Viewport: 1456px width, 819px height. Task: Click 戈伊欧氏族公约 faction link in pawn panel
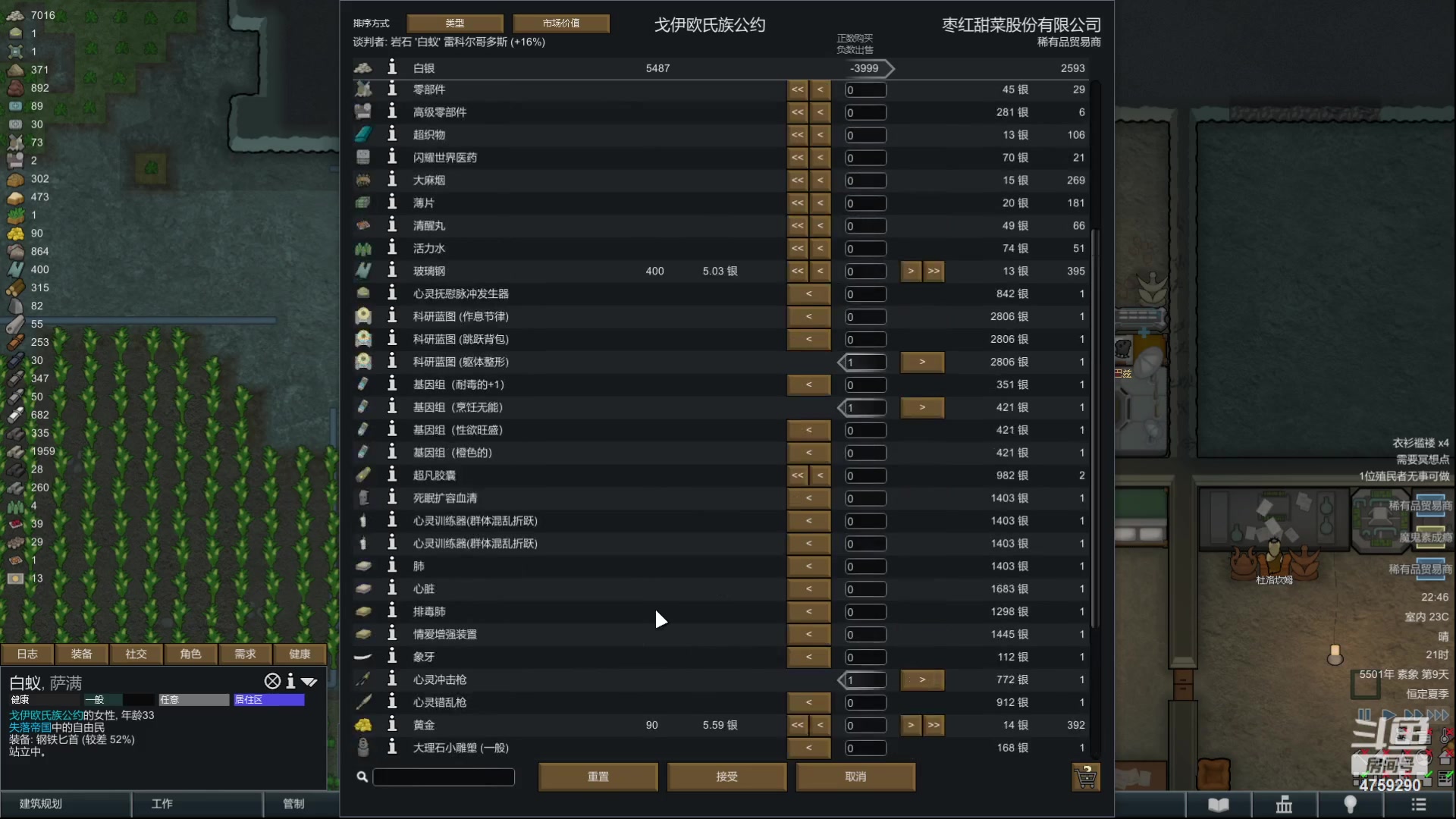tap(46, 715)
